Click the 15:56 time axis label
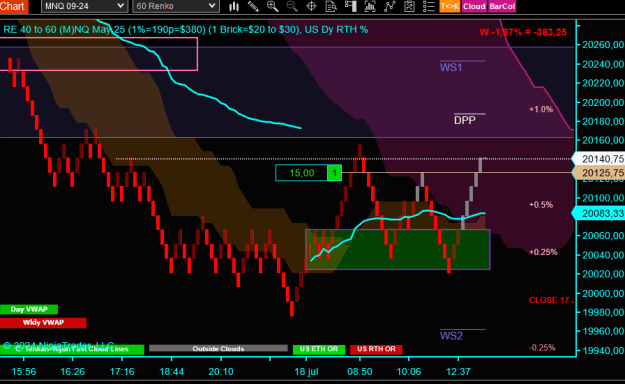The width and height of the screenshot is (625, 384). tap(24, 372)
